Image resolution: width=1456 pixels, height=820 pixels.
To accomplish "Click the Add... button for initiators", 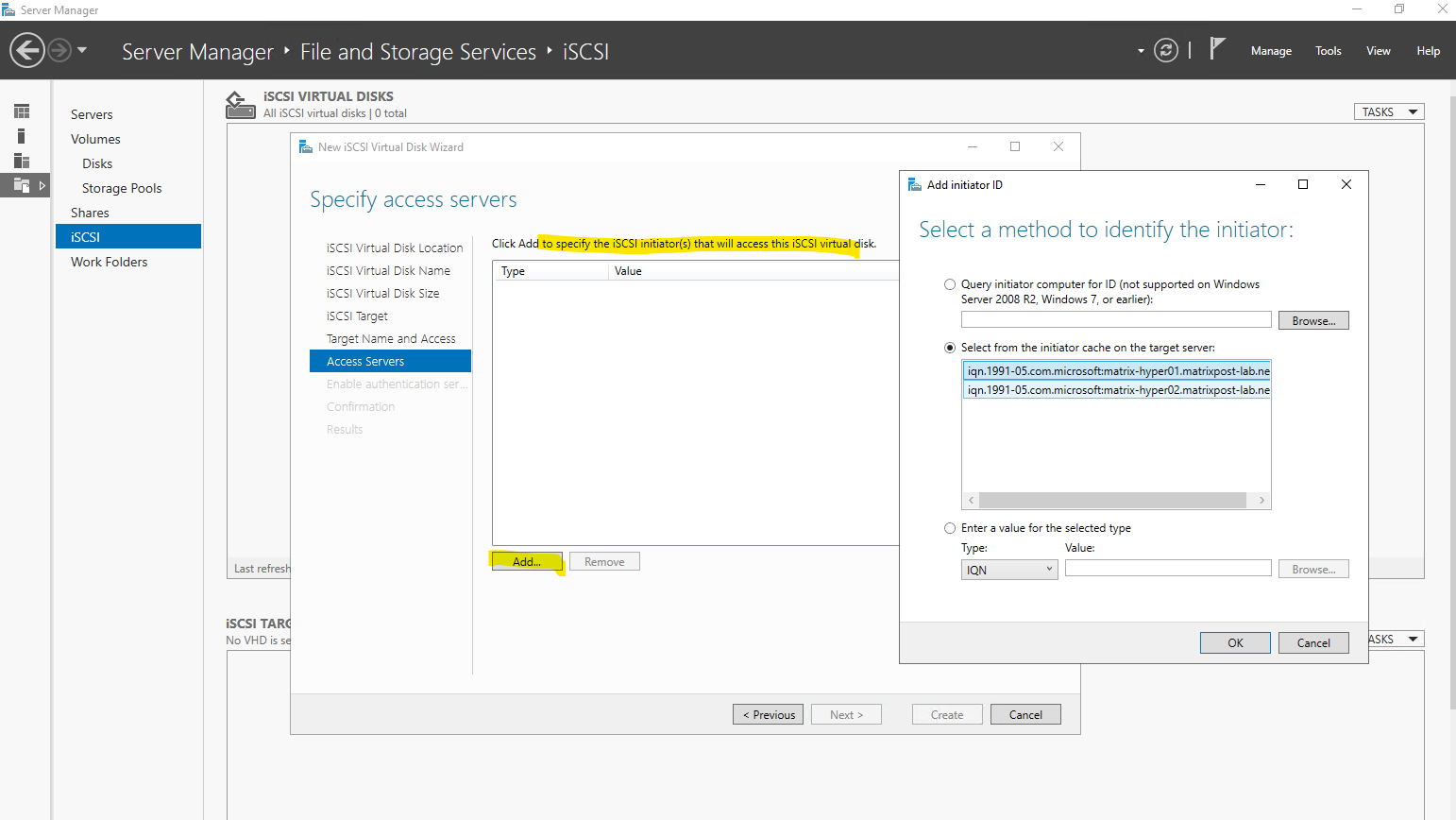I will pyautogui.click(x=526, y=561).
